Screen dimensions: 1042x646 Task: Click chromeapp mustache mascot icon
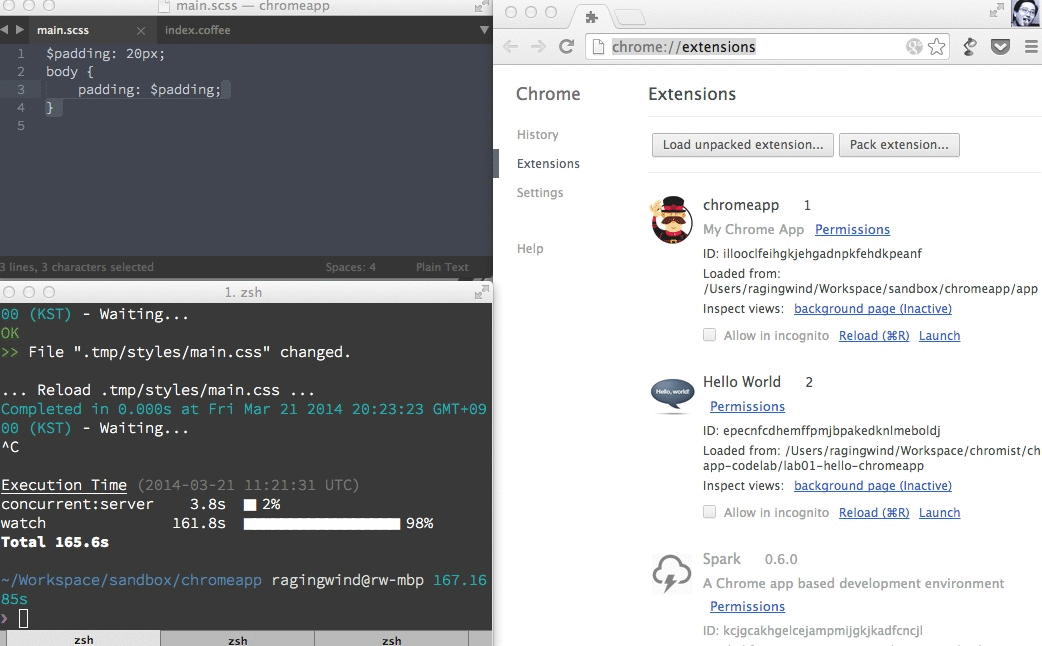point(672,219)
